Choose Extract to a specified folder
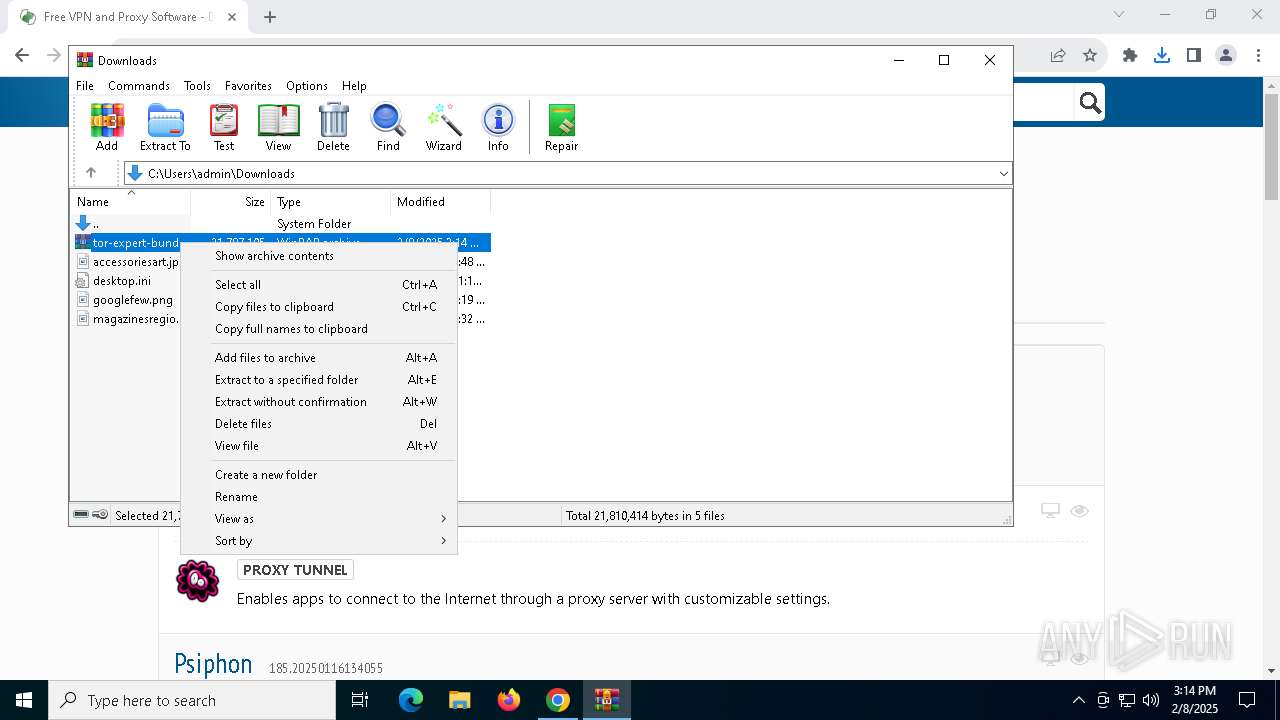 [x=318, y=380]
